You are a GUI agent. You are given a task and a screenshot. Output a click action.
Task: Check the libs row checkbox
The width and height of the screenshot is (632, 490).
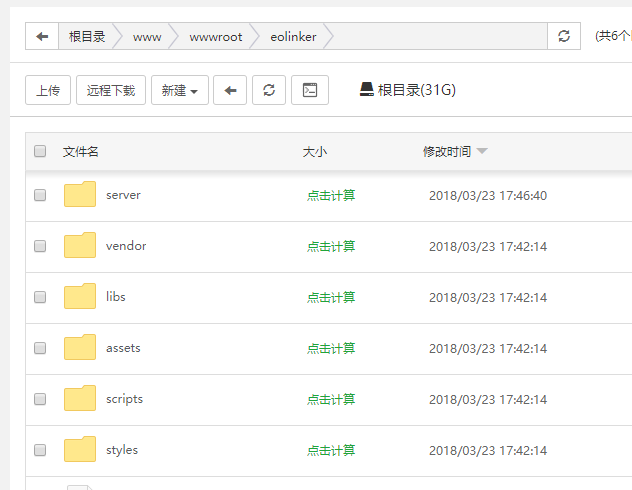pyautogui.click(x=40, y=297)
